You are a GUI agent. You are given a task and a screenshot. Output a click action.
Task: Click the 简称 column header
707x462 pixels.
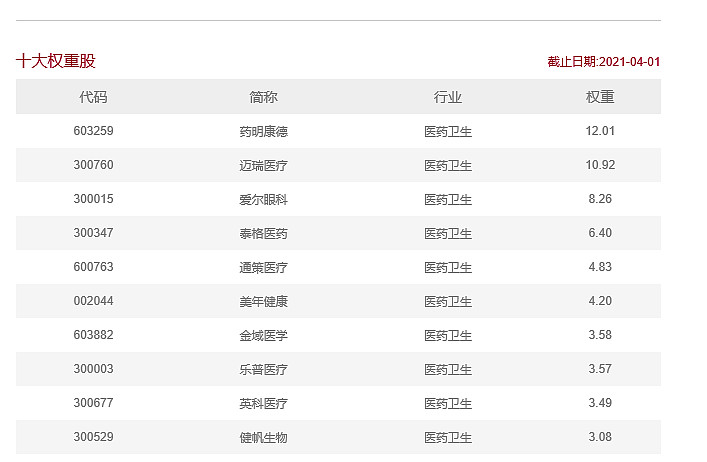pyautogui.click(x=263, y=97)
